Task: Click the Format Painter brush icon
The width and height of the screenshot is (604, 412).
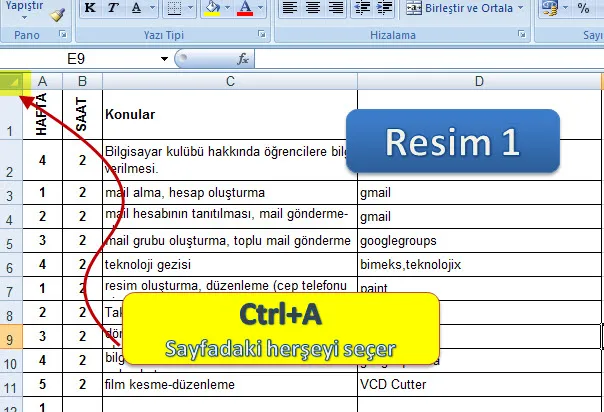Action: click(x=57, y=13)
